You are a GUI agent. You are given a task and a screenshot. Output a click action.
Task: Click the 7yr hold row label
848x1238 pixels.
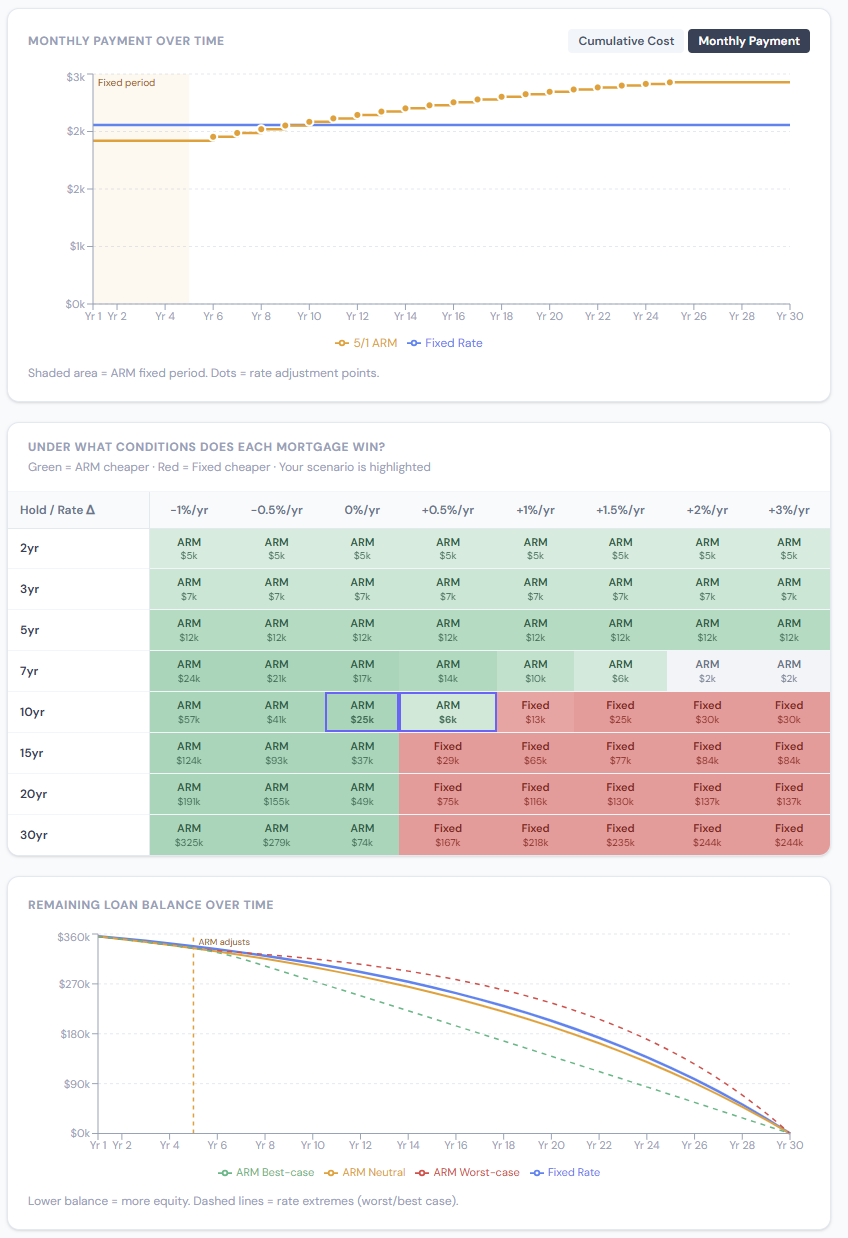coord(30,671)
